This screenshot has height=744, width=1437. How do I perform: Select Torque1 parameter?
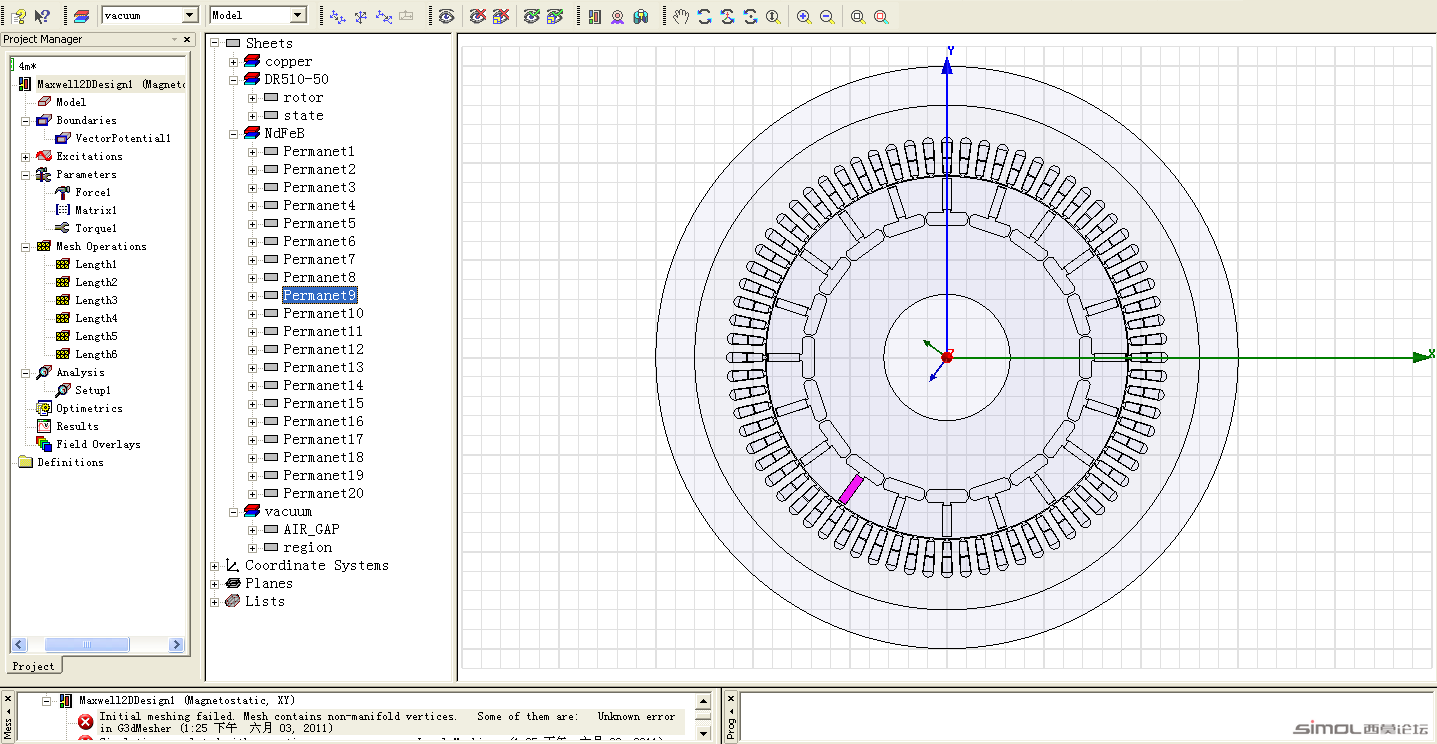point(96,228)
